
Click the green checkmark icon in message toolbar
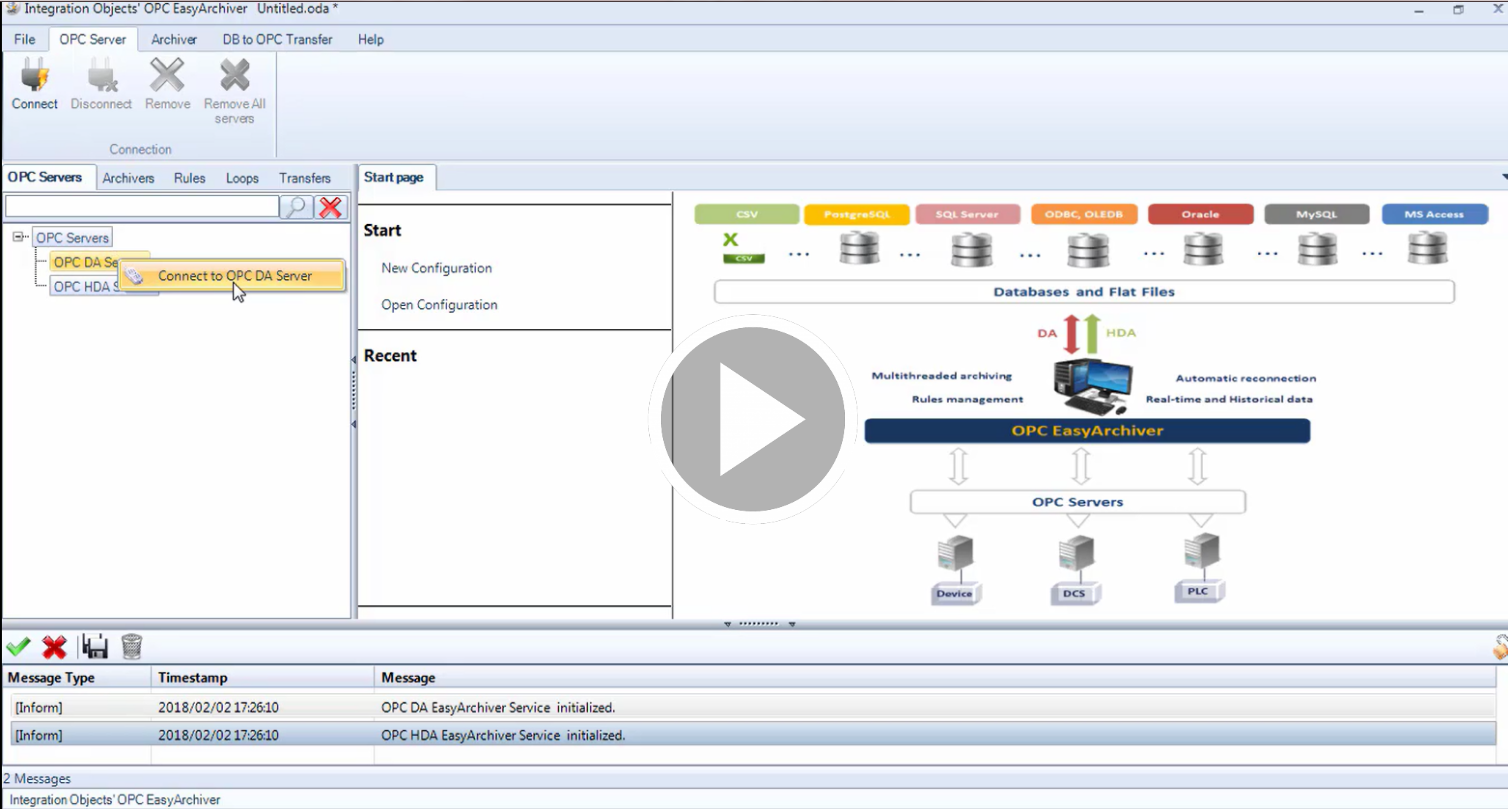point(18,647)
